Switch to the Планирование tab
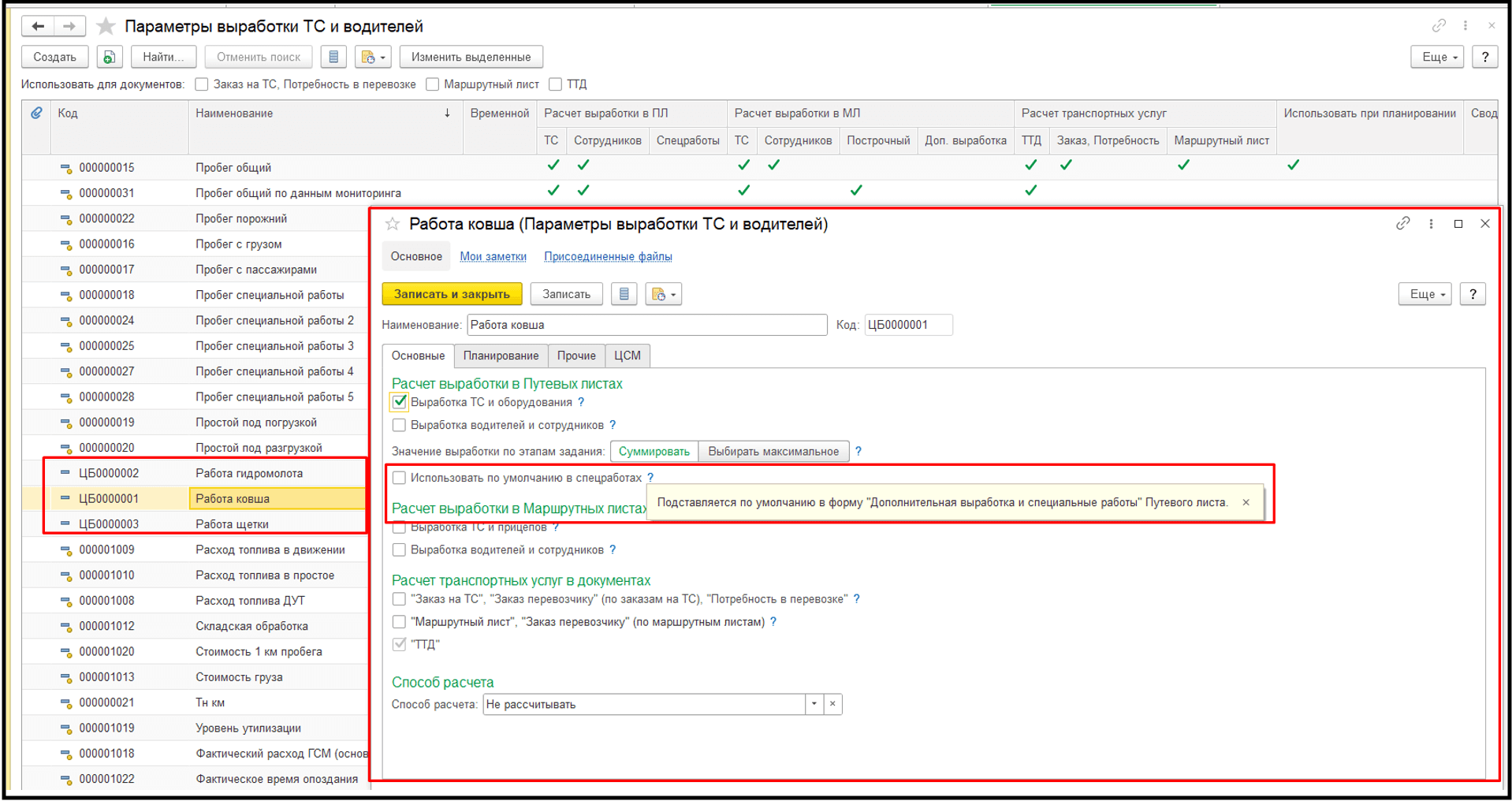Image resolution: width=1512 pixels, height=801 pixels. point(501,356)
